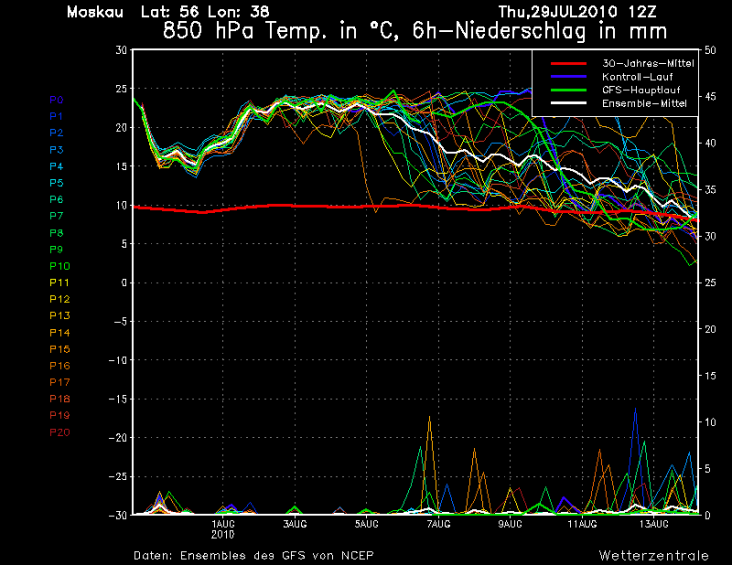Viewport: 732px width, 565px height.
Task: Click the P12 ensemble member label
Action: coord(60,299)
